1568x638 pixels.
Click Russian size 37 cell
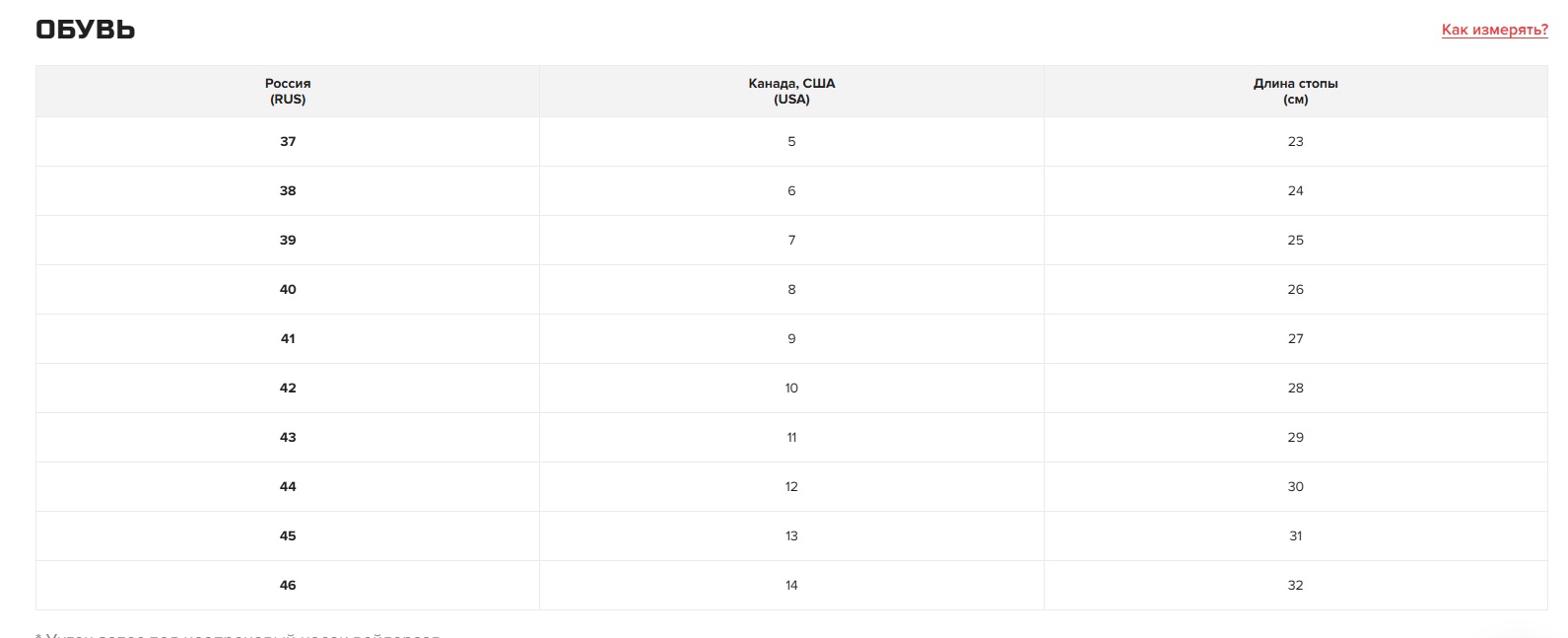pos(288,142)
